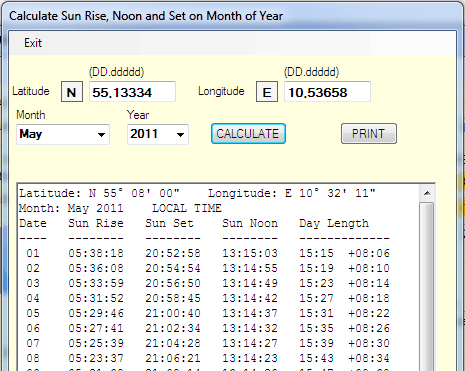The width and height of the screenshot is (465, 371).
Task: Select day length 15:15 for date 01
Action: pos(316,253)
